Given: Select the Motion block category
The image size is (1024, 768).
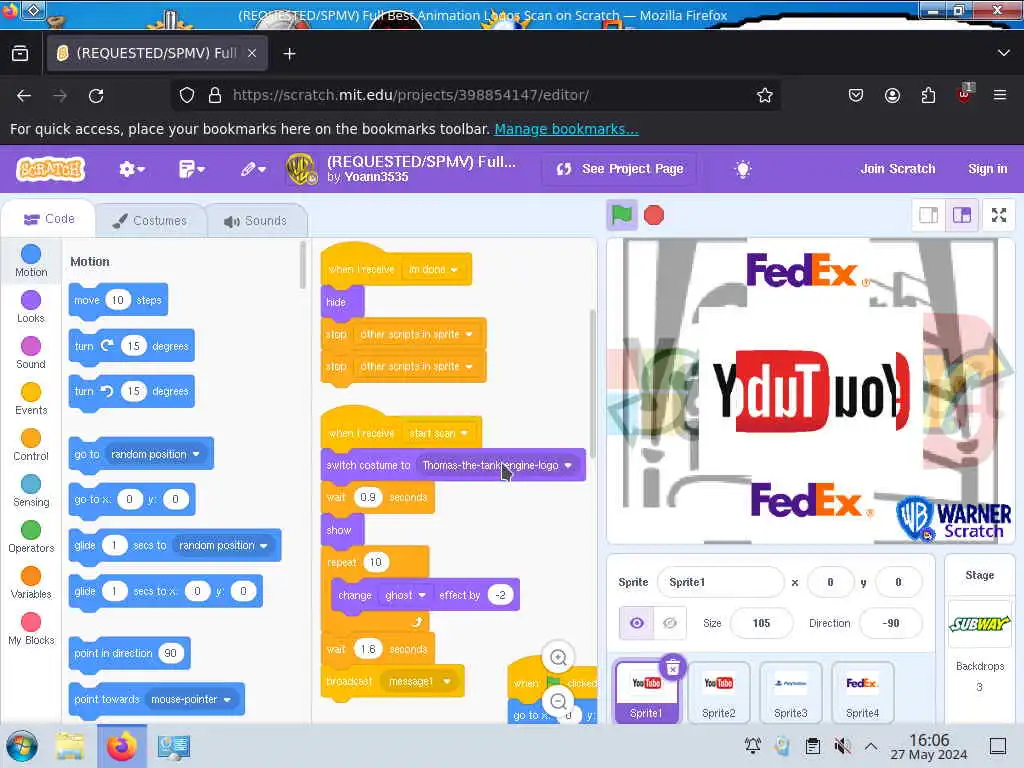Looking at the screenshot, I should [31, 261].
